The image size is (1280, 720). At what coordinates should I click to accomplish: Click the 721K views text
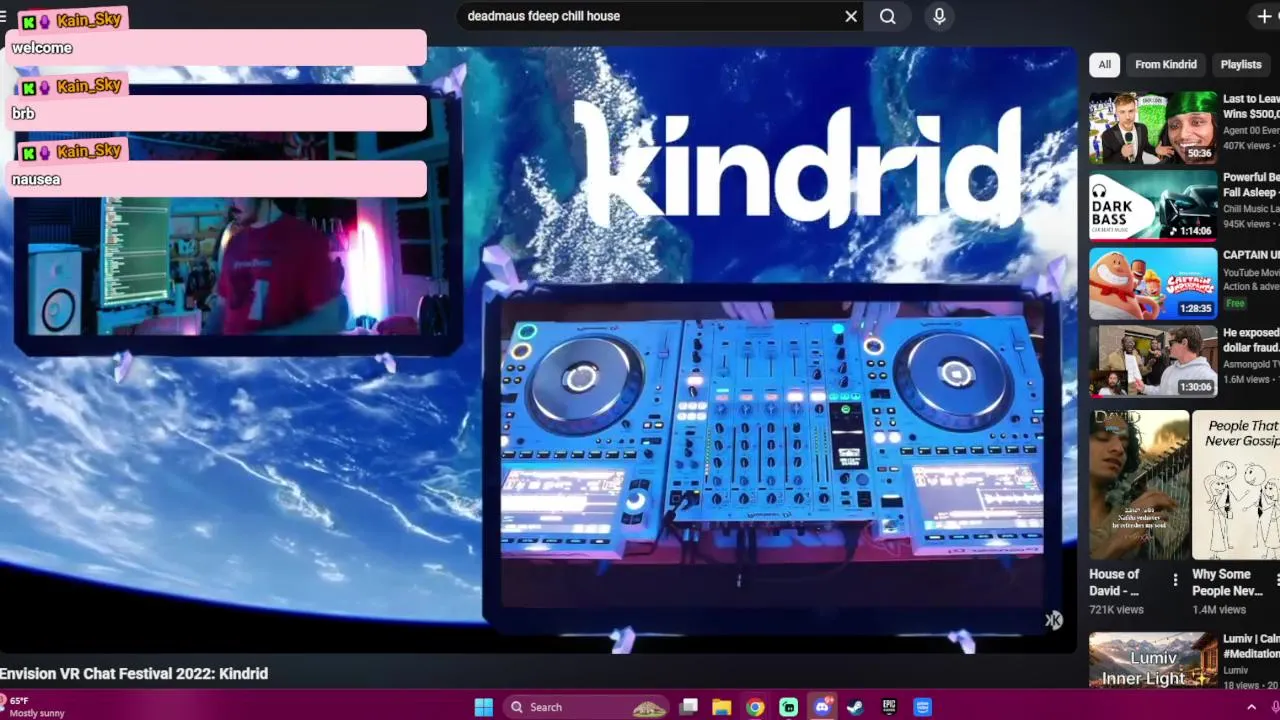tap(1116, 609)
